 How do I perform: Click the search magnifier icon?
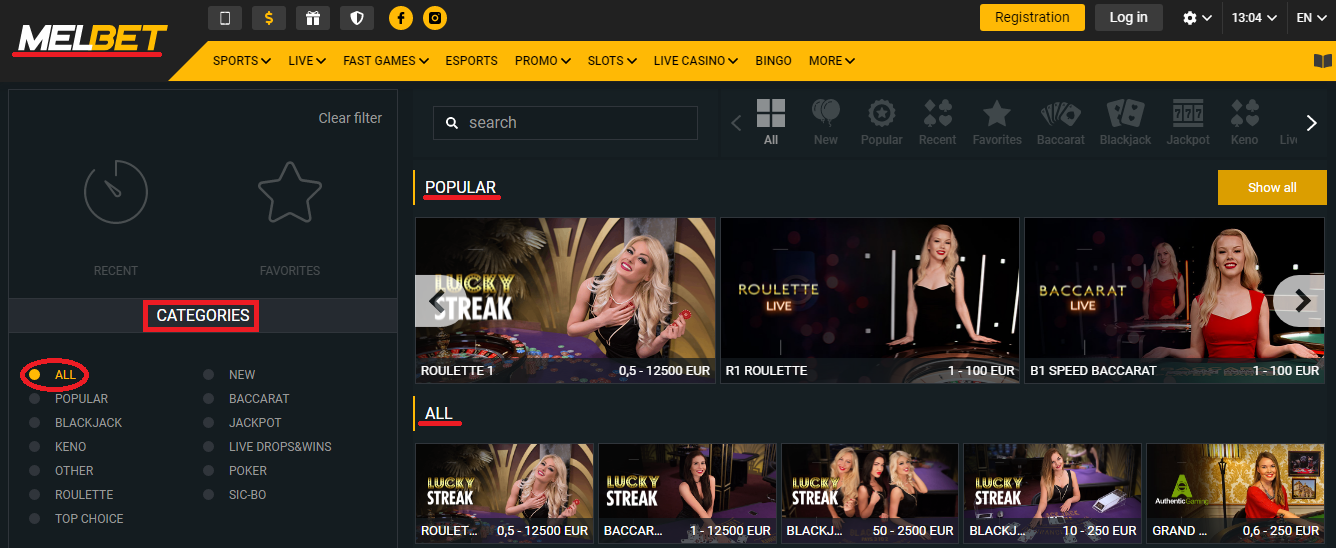(x=452, y=123)
